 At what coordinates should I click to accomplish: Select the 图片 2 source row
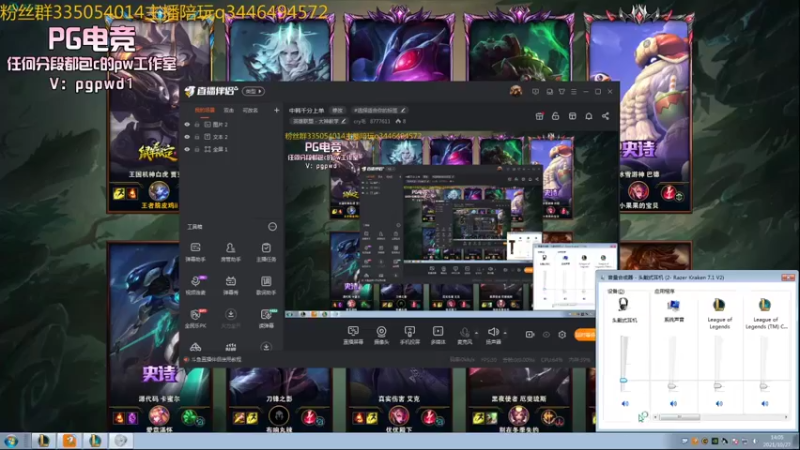point(231,124)
